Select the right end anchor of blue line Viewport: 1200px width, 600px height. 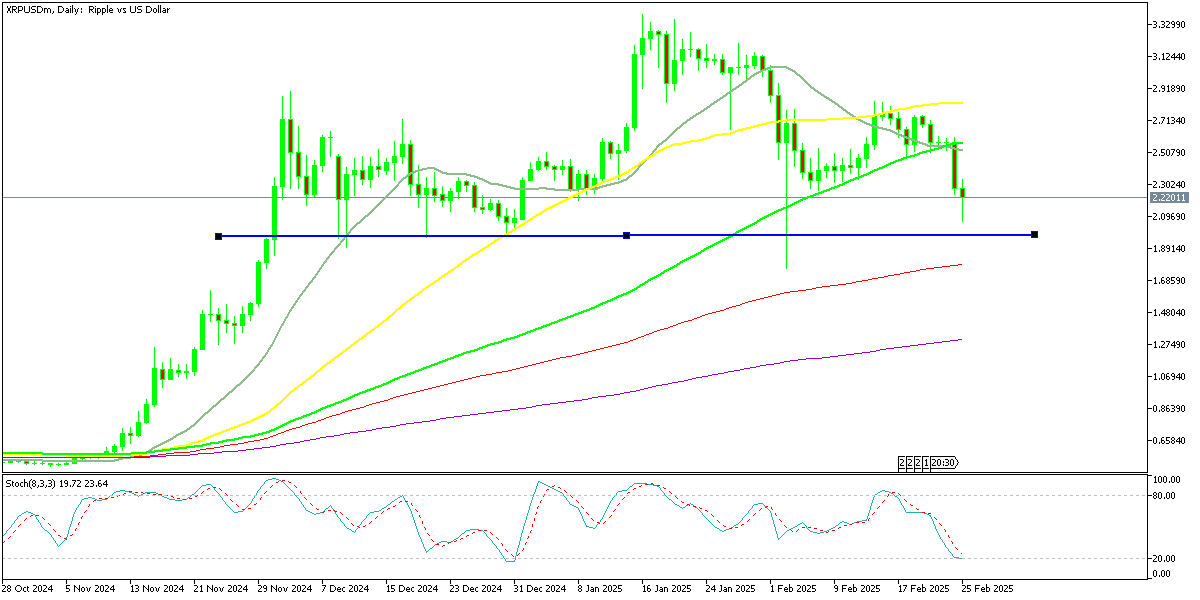(1034, 234)
